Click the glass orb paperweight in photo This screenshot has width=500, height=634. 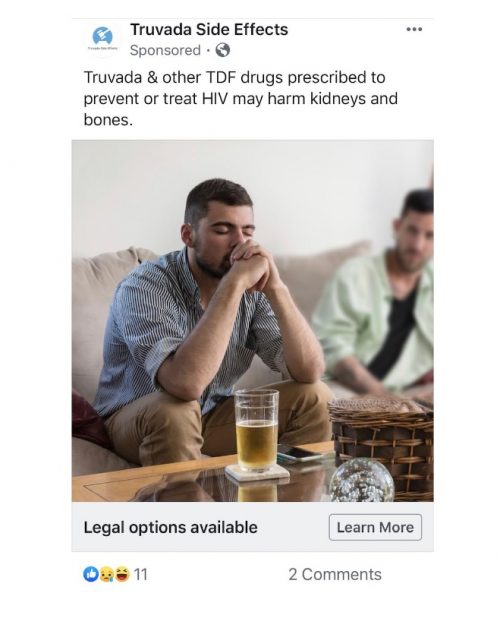click(361, 480)
